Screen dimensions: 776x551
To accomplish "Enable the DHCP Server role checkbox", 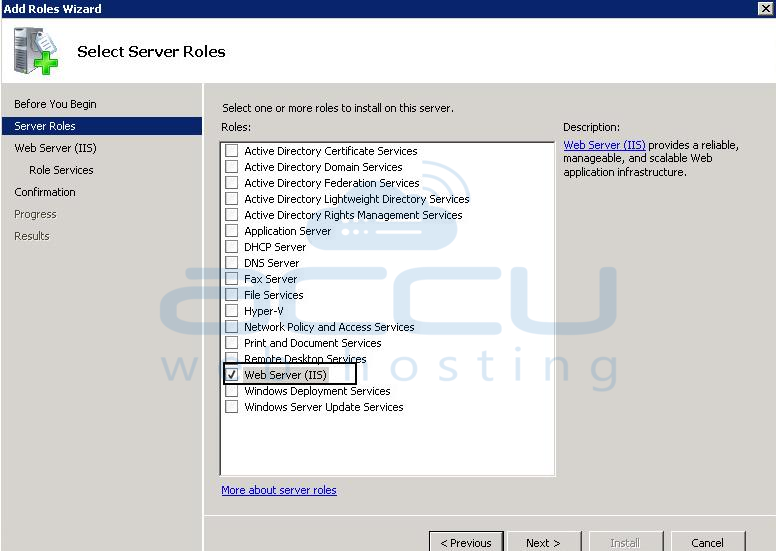I will coord(231,247).
